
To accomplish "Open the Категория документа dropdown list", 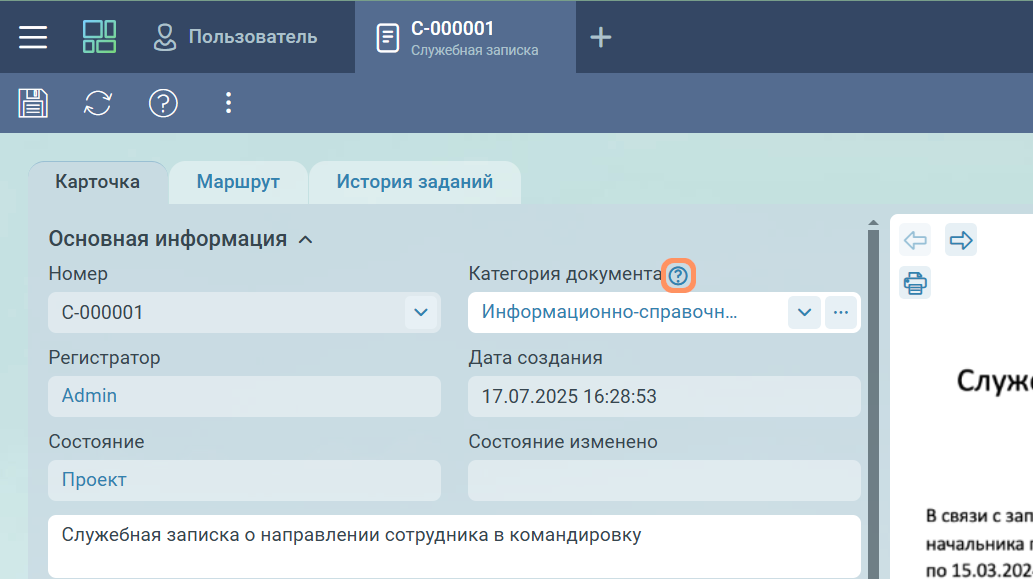I will tap(804, 313).
